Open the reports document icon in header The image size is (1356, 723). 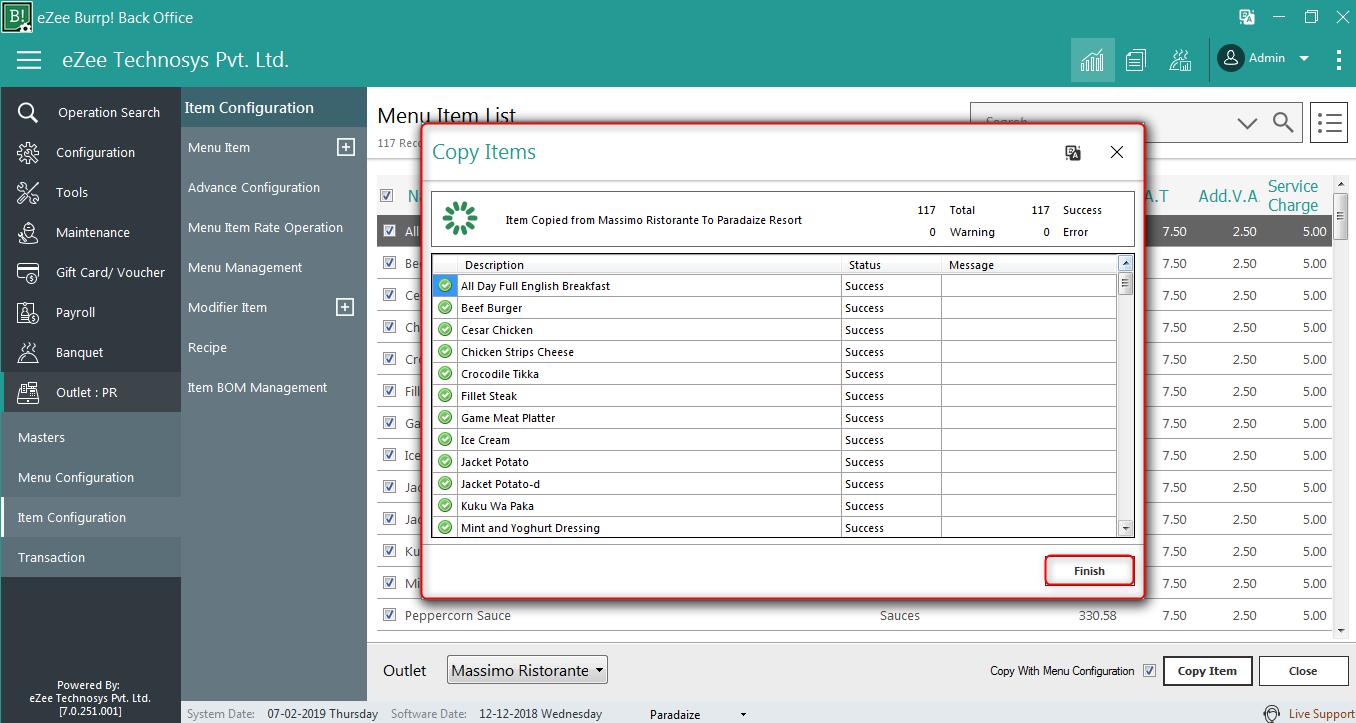click(x=1135, y=60)
